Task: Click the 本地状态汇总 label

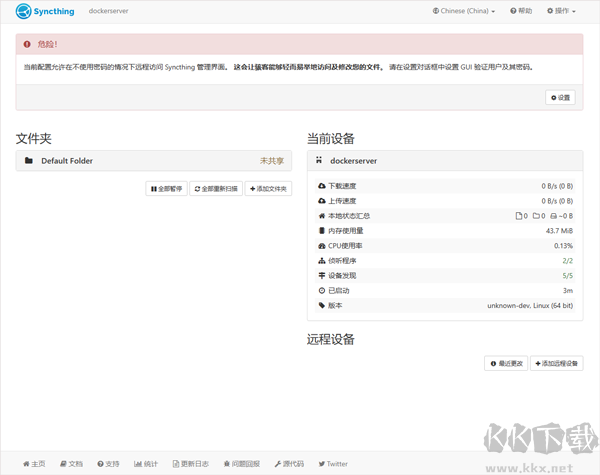Action: [349, 216]
